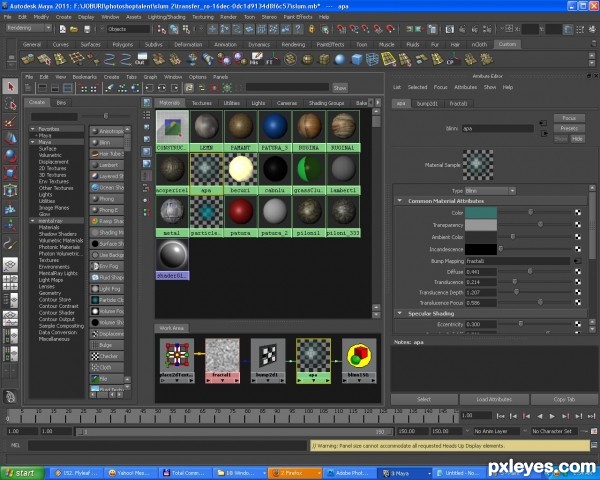This screenshot has height=480, width=600.
Task: Collapse the Specular Shading section
Action: point(399,313)
